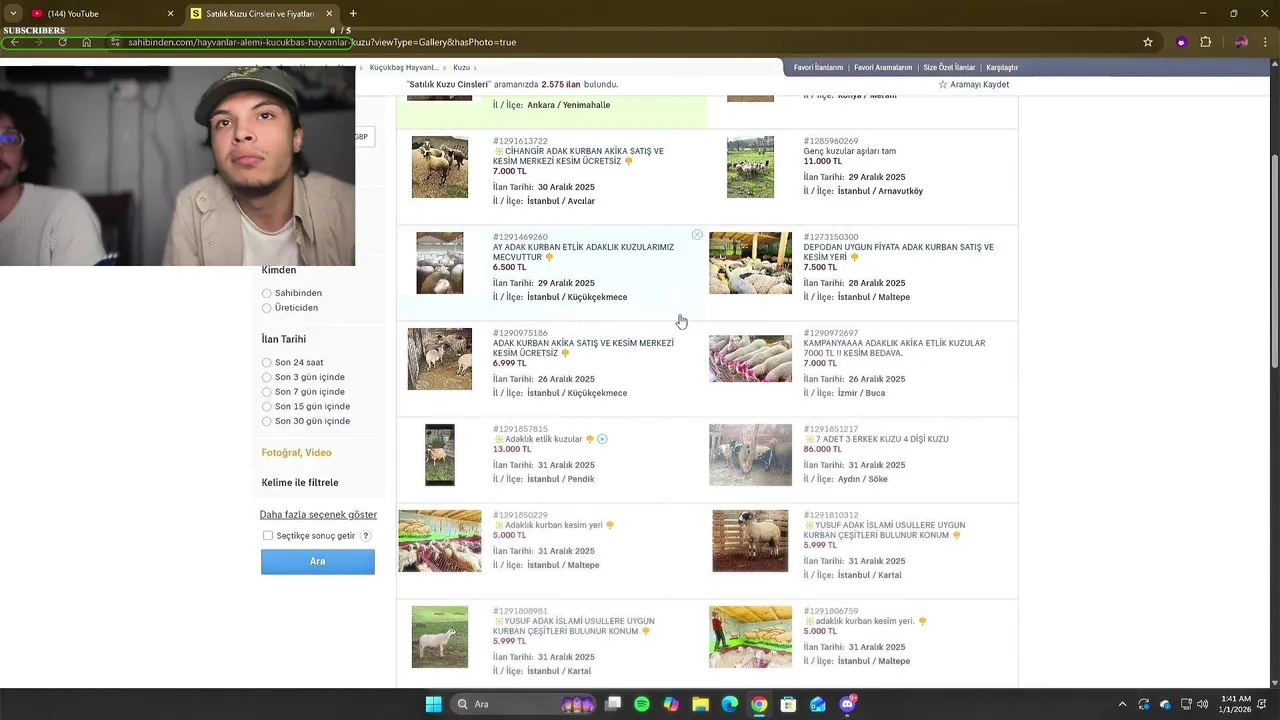Open DEPODAN UYGUN FİYATA ADAK listing
The image size is (1280, 720).
898,252
